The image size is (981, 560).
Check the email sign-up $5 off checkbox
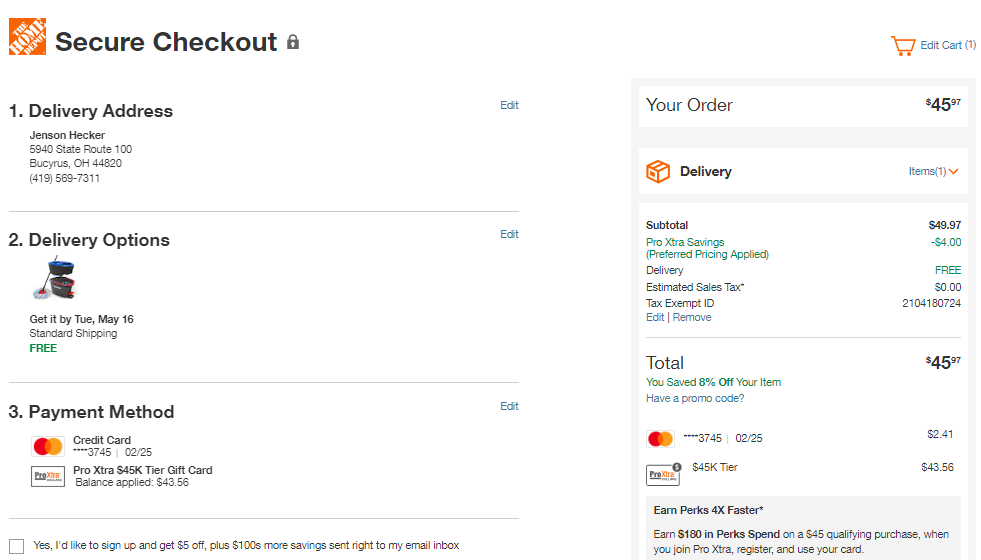pyautogui.click(x=17, y=546)
